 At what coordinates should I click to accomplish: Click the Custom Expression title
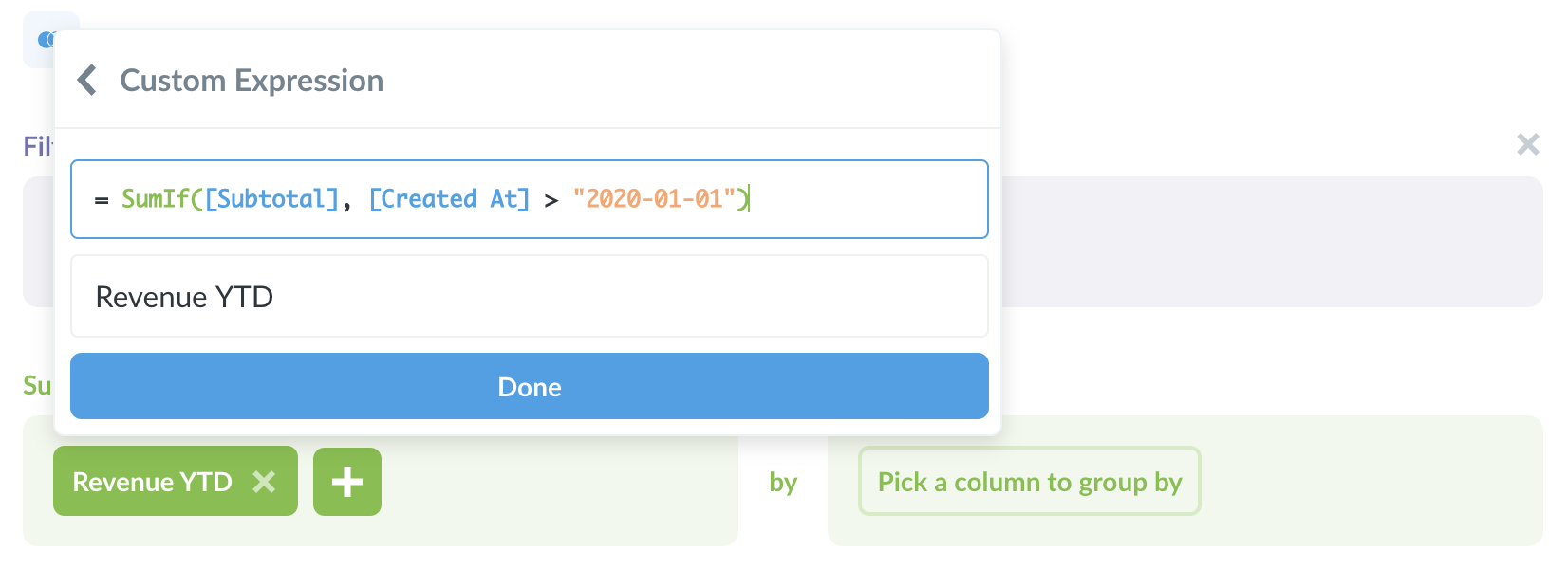[251, 81]
